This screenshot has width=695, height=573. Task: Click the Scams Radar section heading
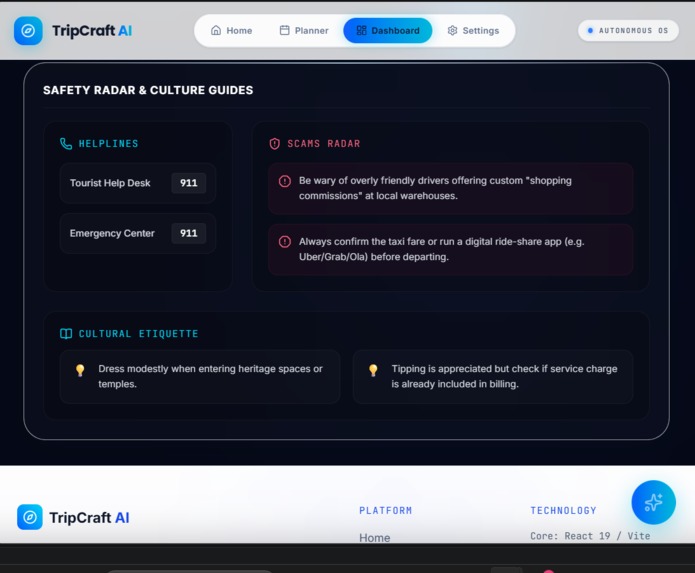(324, 144)
